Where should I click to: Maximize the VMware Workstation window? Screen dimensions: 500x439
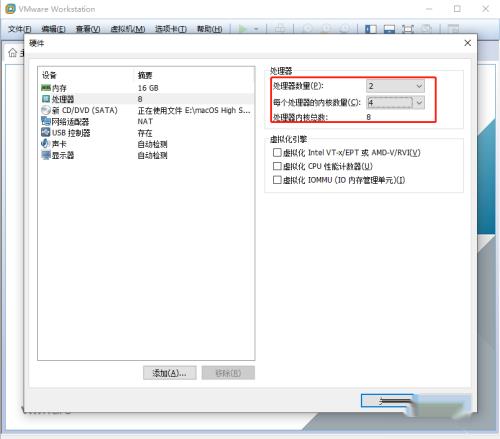(457, 9)
